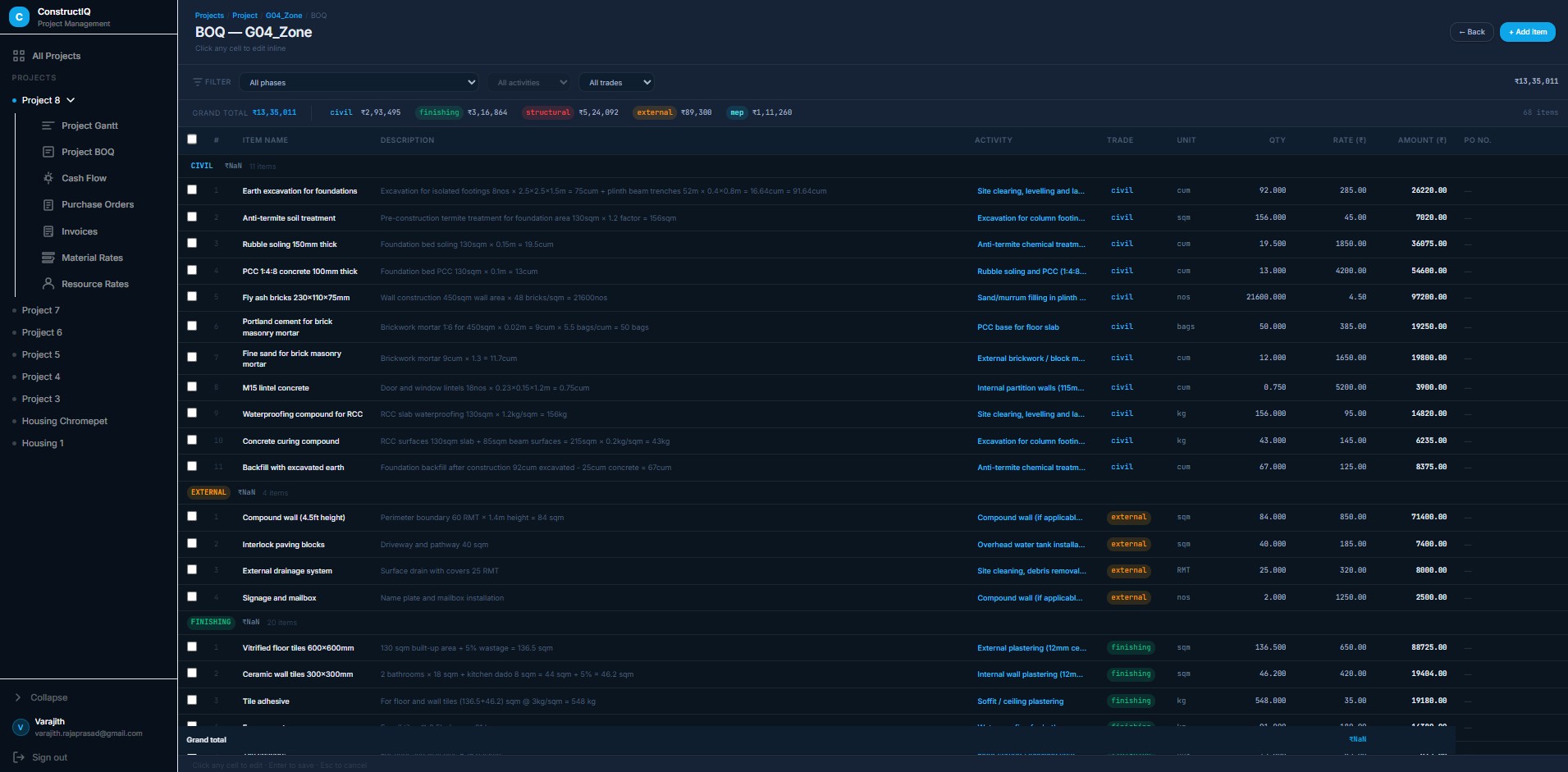Viewport: 1568px width, 772px height.
Task: Click the Project BOQ icon
Action: [48, 152]
